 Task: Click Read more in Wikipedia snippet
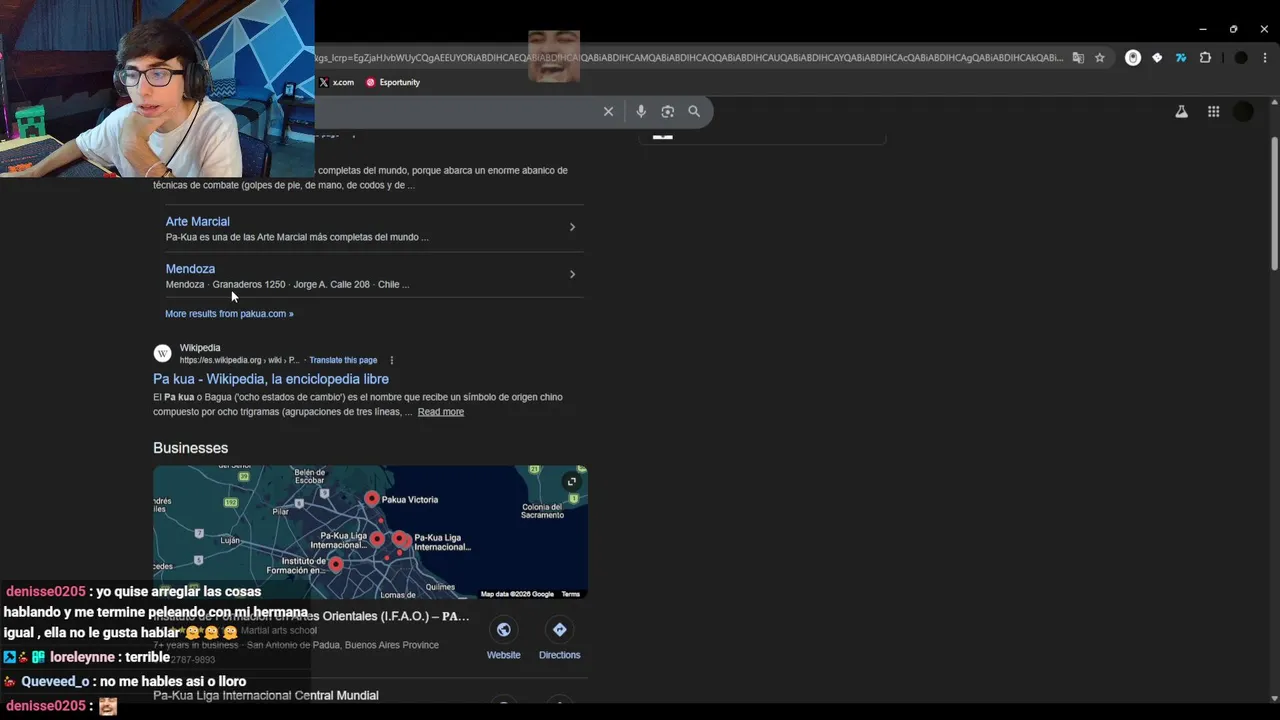(441, 412)
